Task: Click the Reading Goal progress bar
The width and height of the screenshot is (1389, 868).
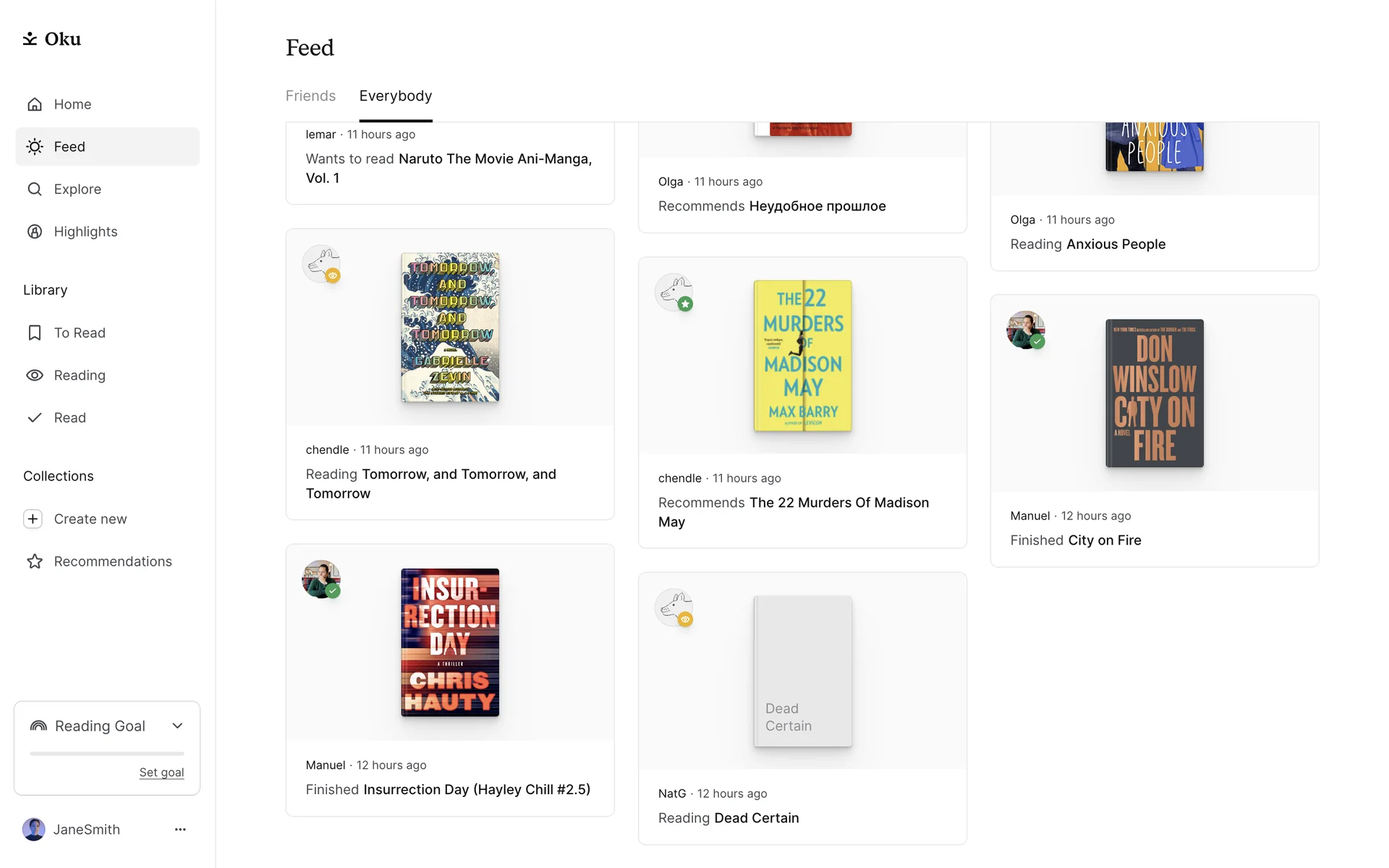Action: pyautogui.click(x=107, y=754)
